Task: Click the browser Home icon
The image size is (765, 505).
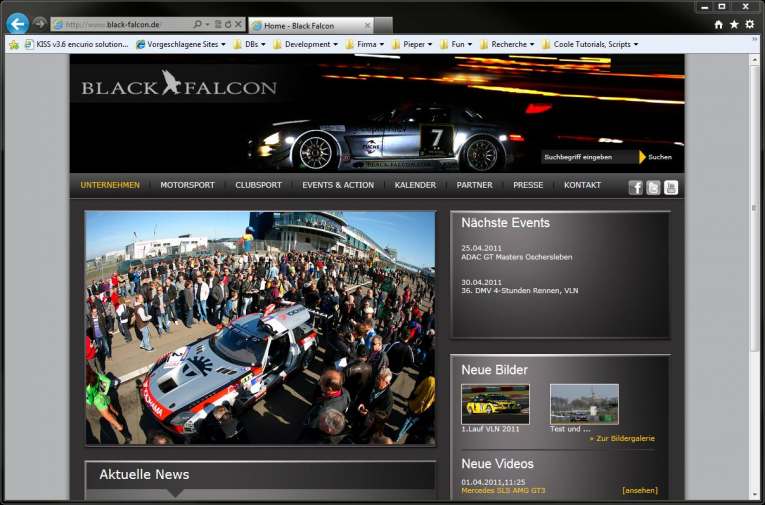Action: [718, 24]
